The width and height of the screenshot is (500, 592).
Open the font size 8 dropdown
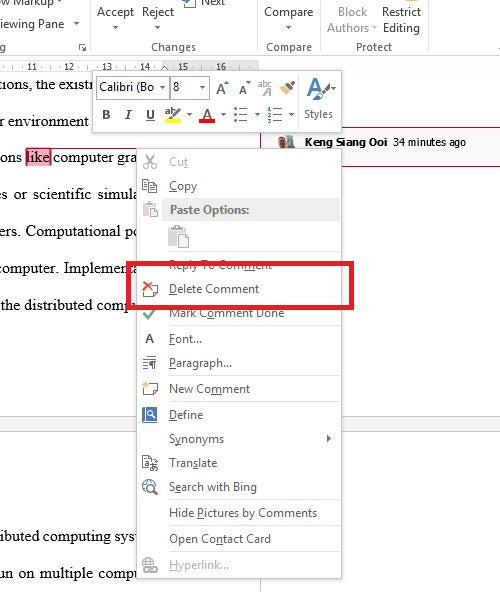202,87
